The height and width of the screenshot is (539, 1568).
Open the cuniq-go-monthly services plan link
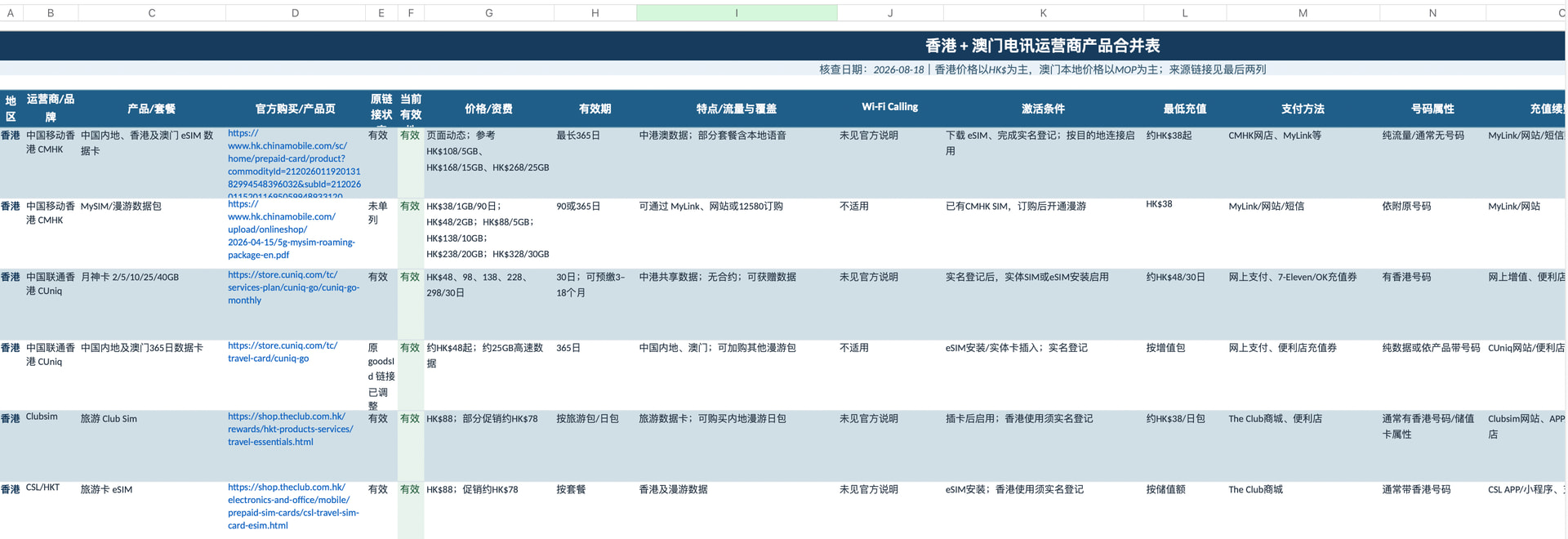[294, 287]
